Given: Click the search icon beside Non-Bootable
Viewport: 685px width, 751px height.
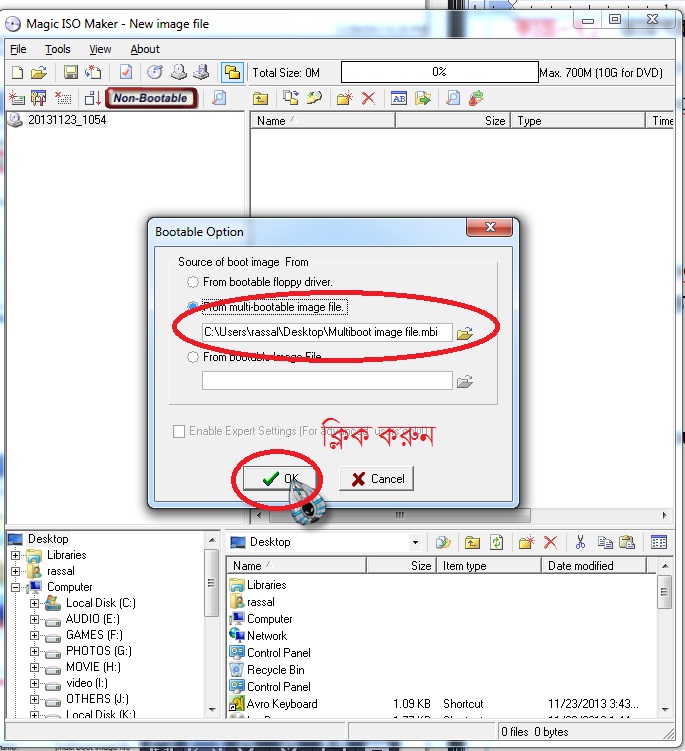Looking at the screenshot, I should [x=219, y=98].
